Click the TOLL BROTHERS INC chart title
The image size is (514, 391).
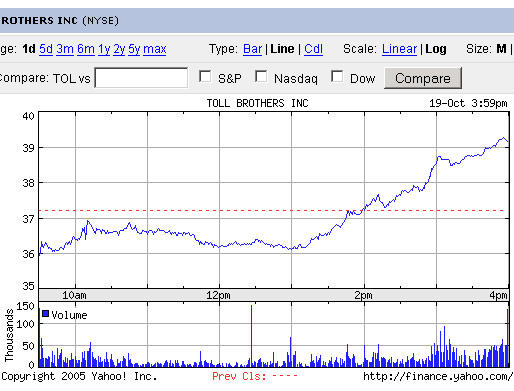point(257,103)
